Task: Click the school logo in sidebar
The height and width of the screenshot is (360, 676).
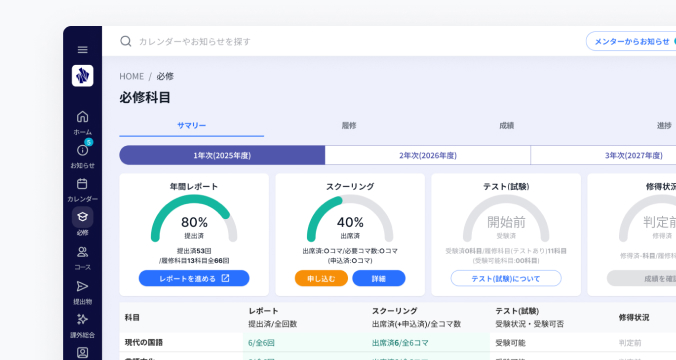Action: point(82,76)
